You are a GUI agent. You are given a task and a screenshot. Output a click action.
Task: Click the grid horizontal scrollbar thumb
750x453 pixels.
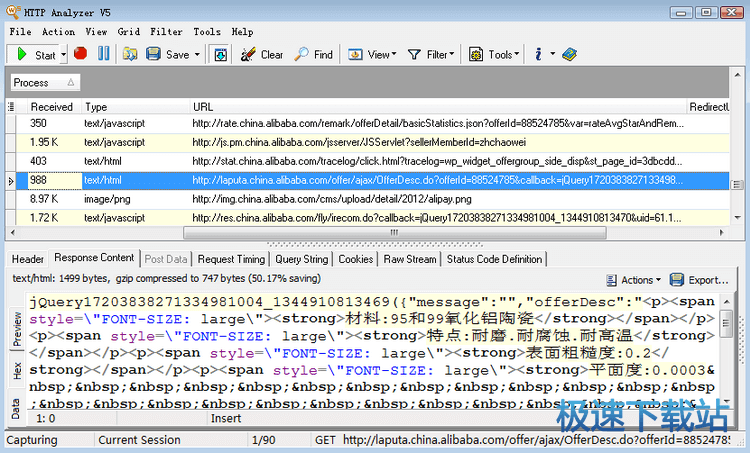pos(395,232)
